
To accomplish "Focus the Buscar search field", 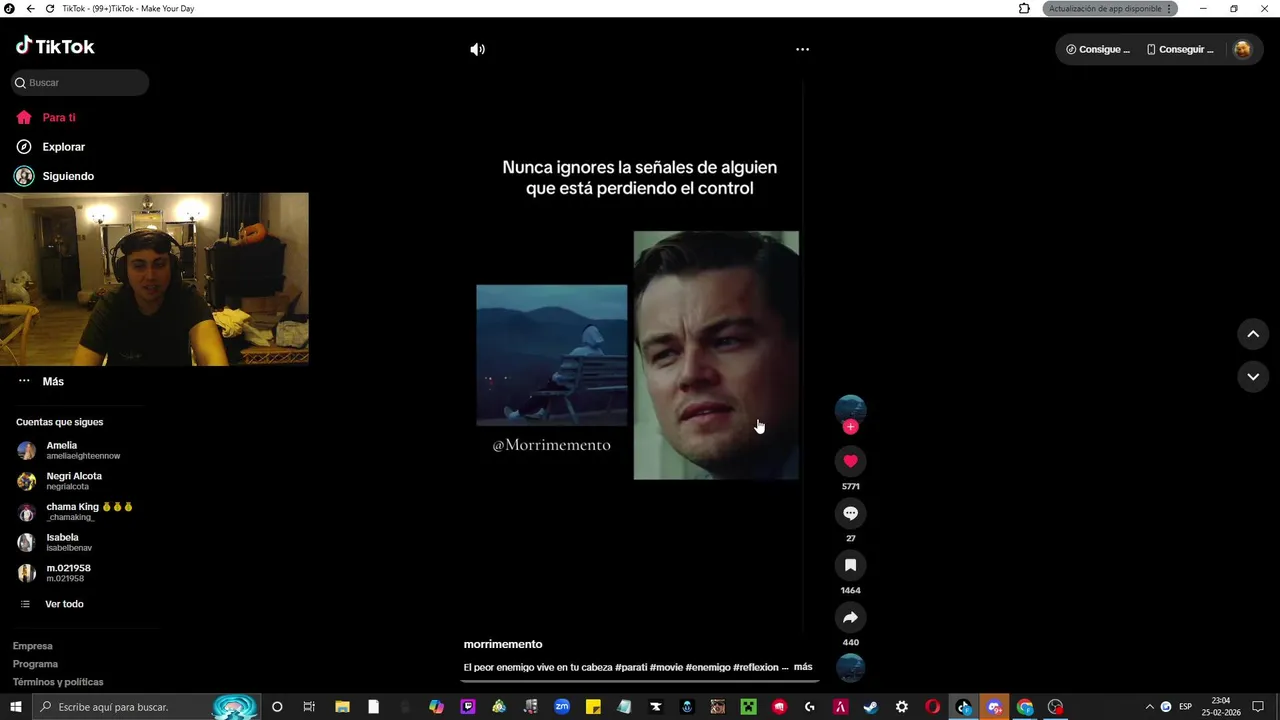I will tap(80, 83).
